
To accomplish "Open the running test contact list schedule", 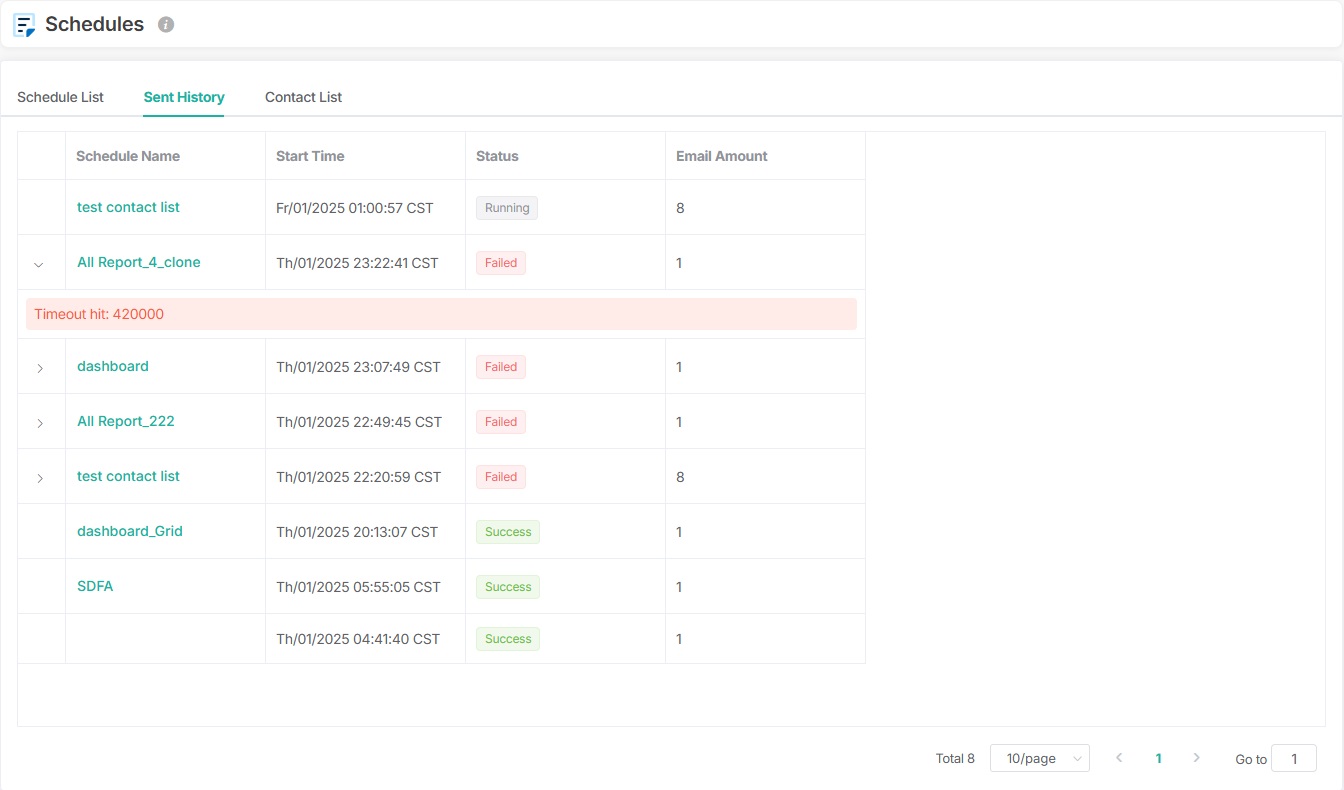I will point(128,207).
